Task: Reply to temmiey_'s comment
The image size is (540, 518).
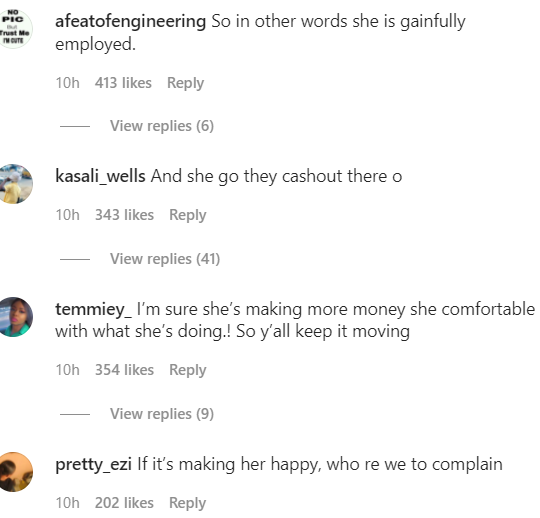Action: point(188,370)
